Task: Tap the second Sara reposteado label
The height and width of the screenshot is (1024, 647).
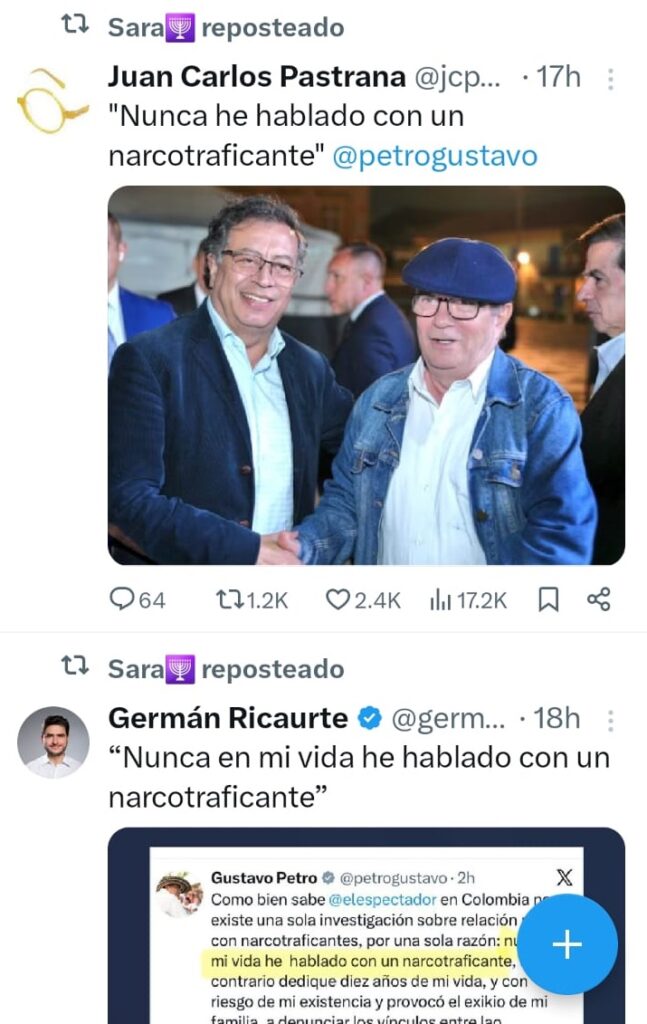Action: tap(226, 669)
